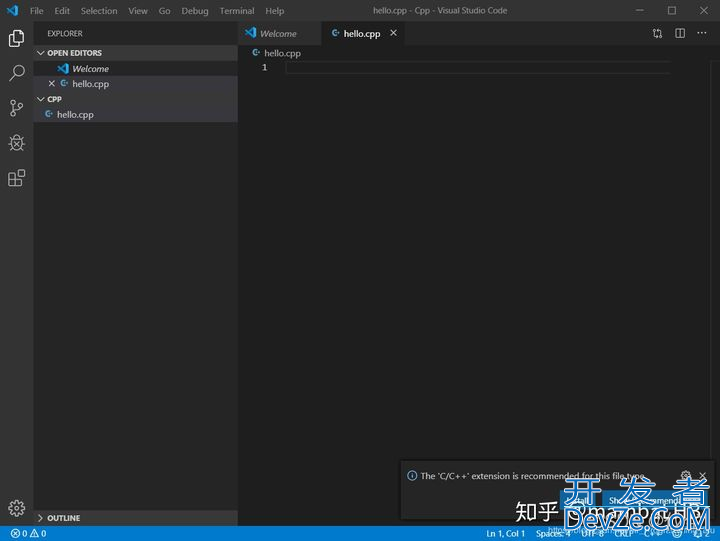Image resolution: width=720 pixels, height=541 pixels.
Task: Switch to the Welcome tab
Action: click(279, 33)
